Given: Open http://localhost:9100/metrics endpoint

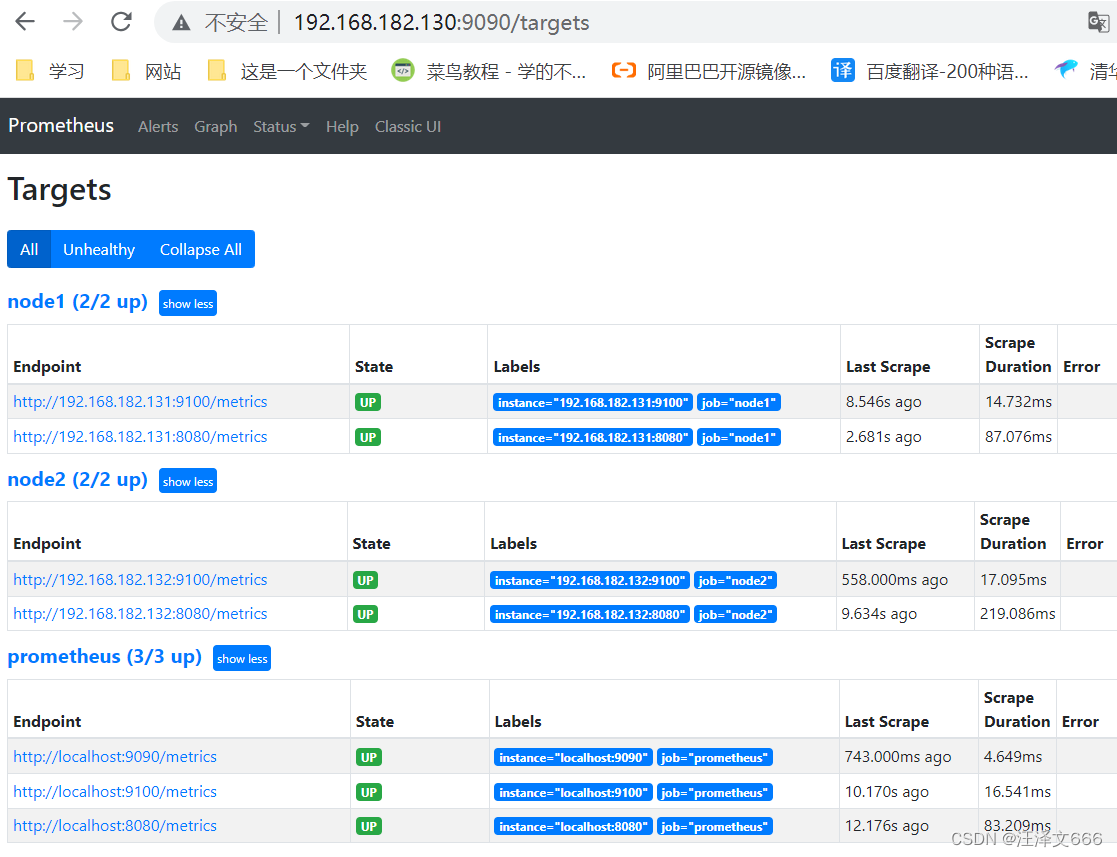Looking at the screenshot, I should point(115,791).
